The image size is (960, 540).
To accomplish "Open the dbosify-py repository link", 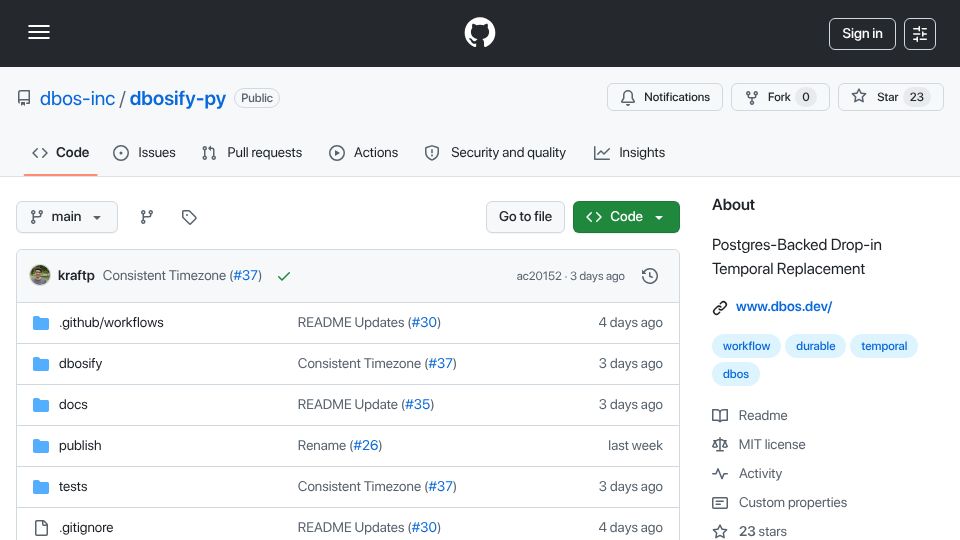I will pos(178,98).
